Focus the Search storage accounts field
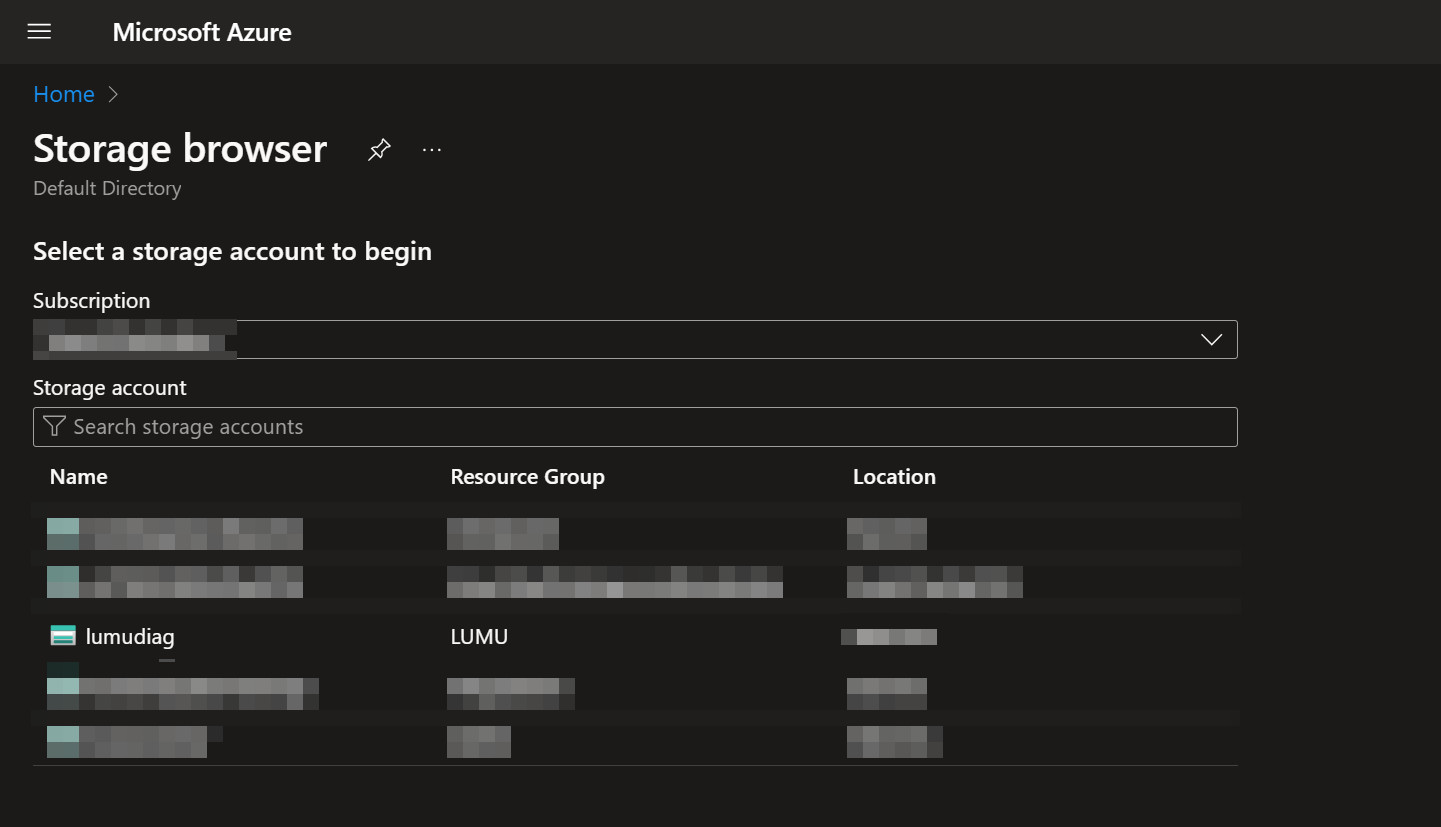This screenshot has width=1441, height=827. tap(640, 427)
